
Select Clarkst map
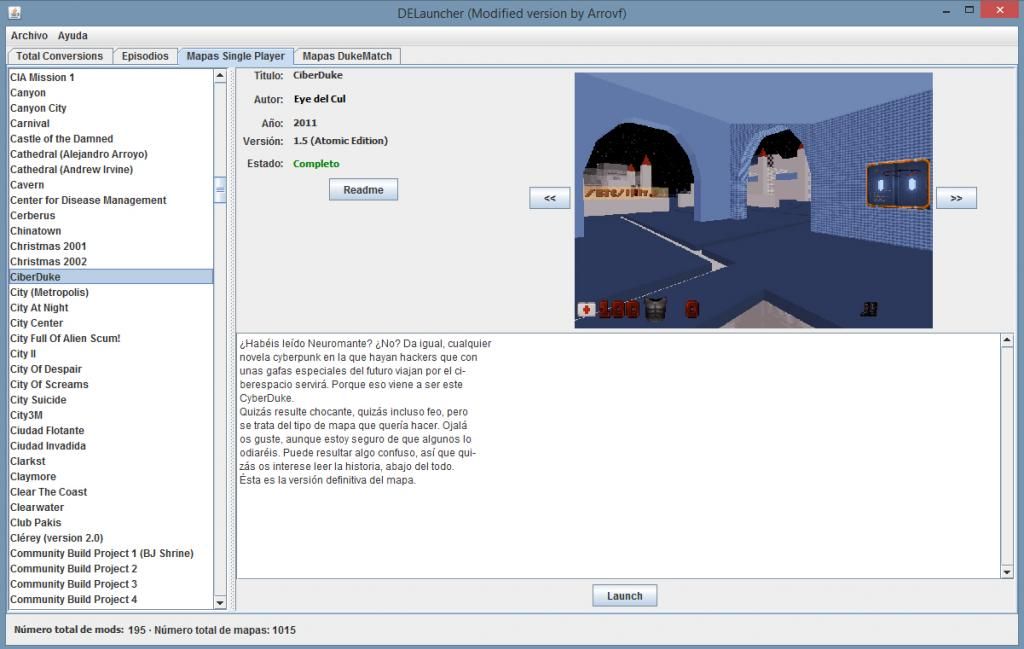pos(111,461)
